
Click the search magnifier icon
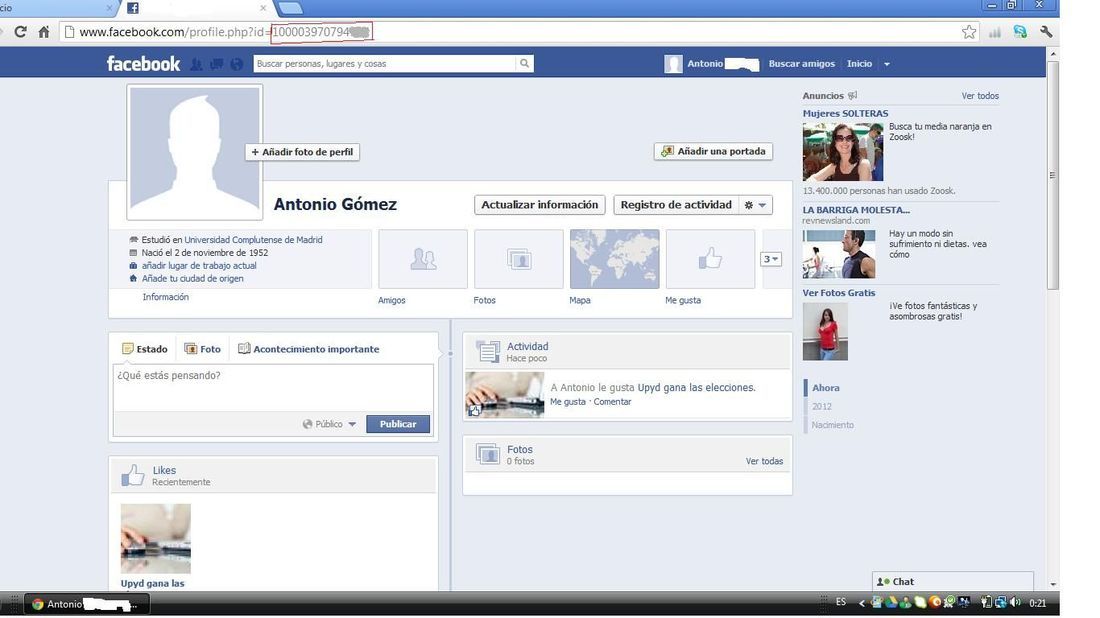(x=524, y=63)
